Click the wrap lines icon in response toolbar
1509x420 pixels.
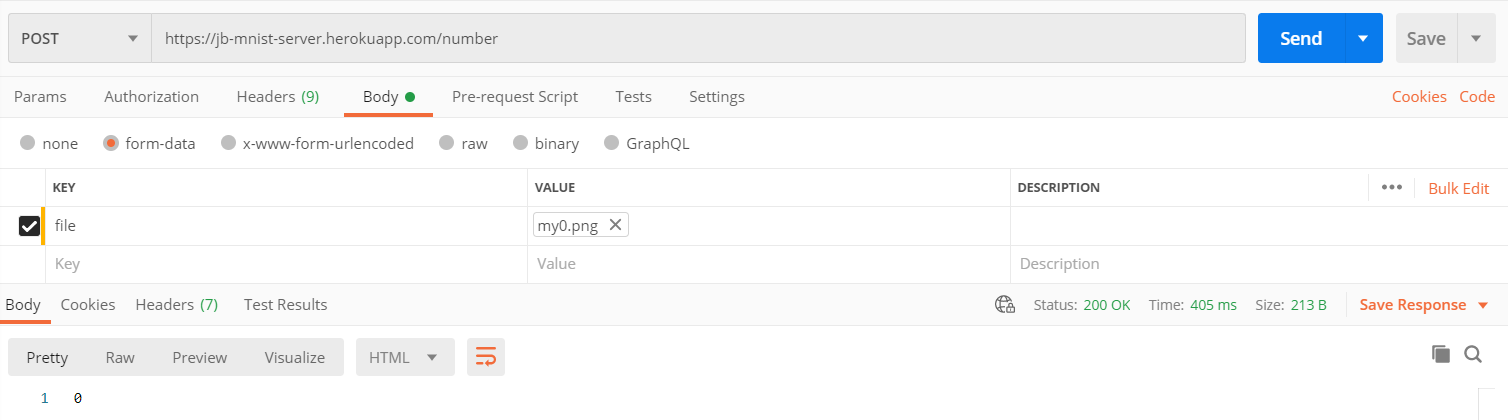[486, 357]
